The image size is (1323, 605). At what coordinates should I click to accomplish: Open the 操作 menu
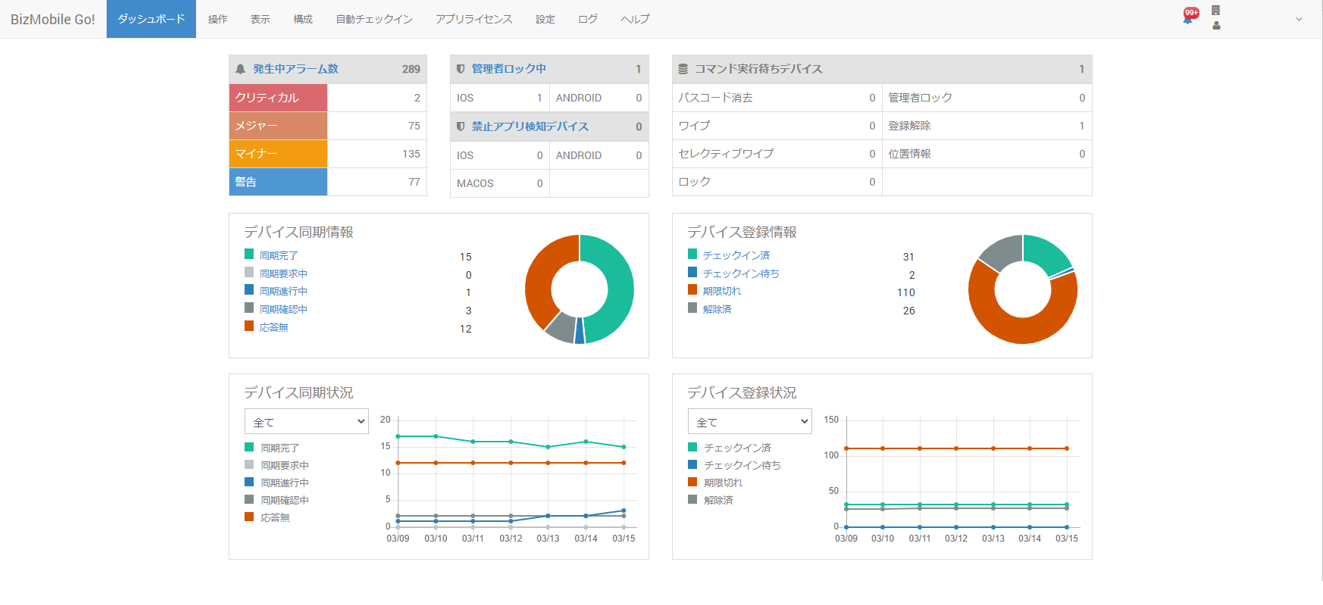[218, 19]
